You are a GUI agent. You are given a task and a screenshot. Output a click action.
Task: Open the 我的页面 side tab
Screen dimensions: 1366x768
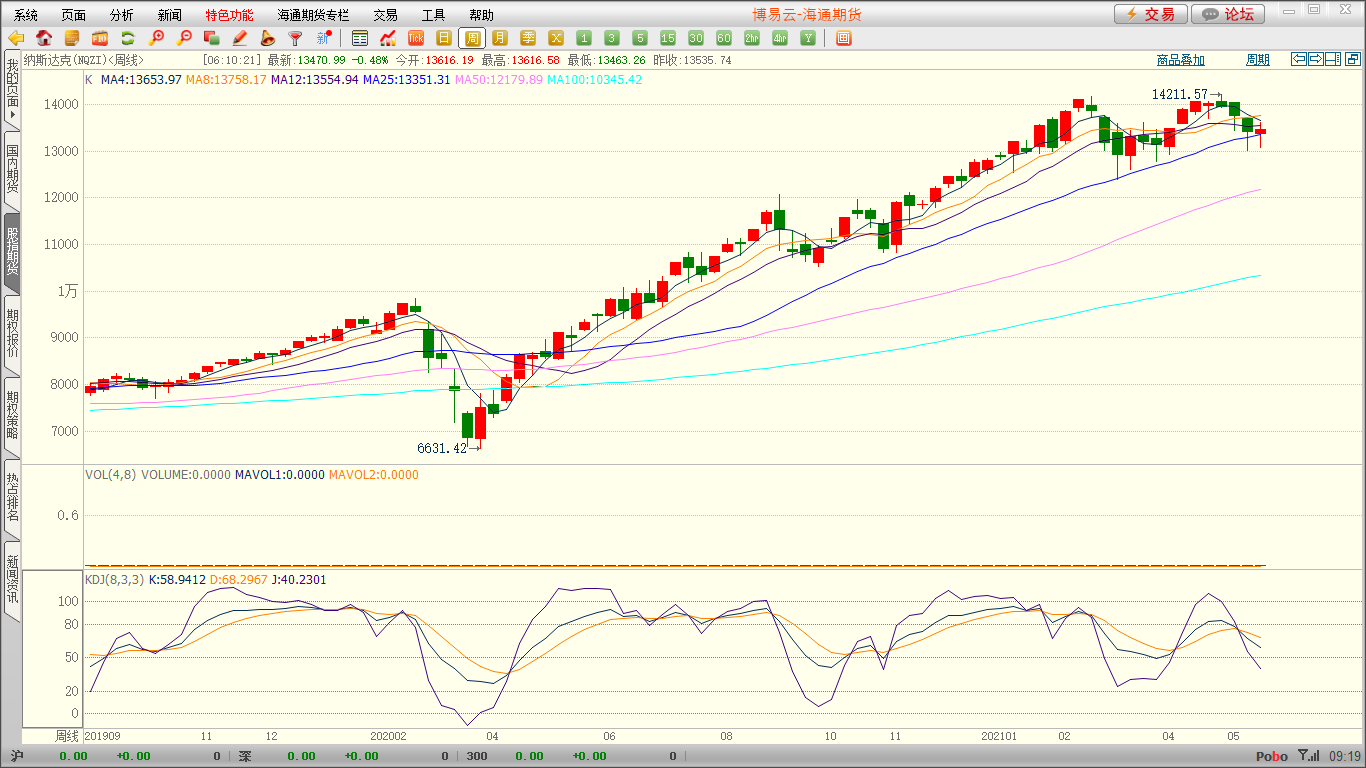[12, 90]
